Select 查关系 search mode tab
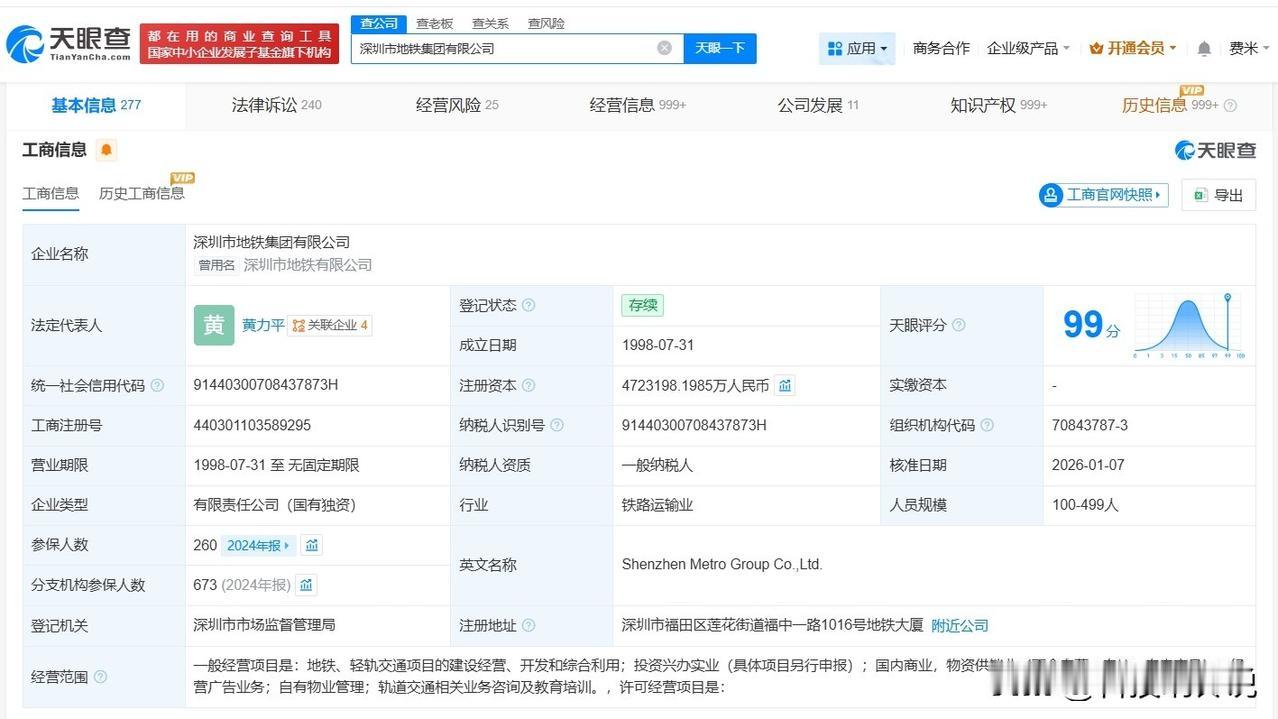 [x=490, y=23]
